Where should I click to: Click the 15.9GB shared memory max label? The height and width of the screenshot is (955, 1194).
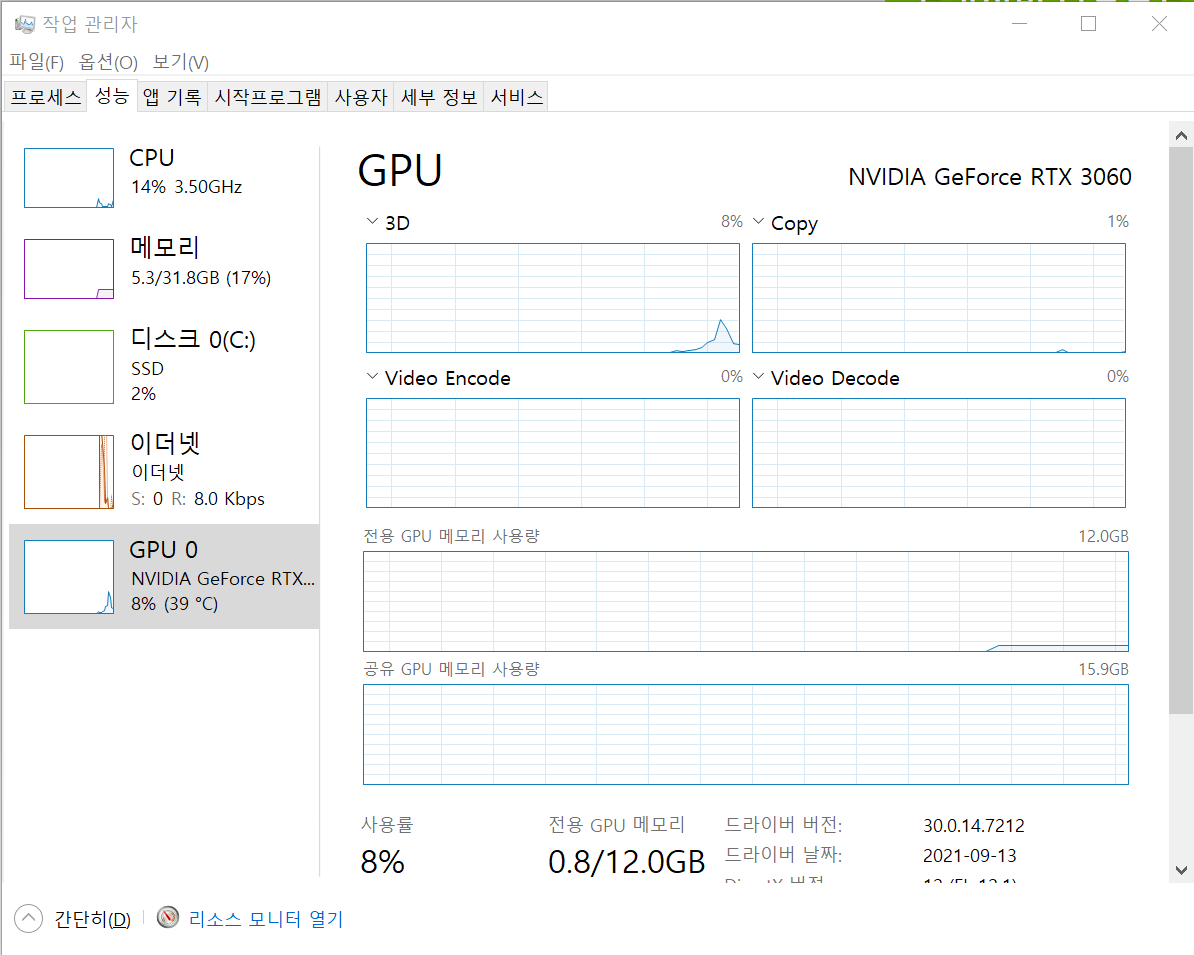(1103, 669)
